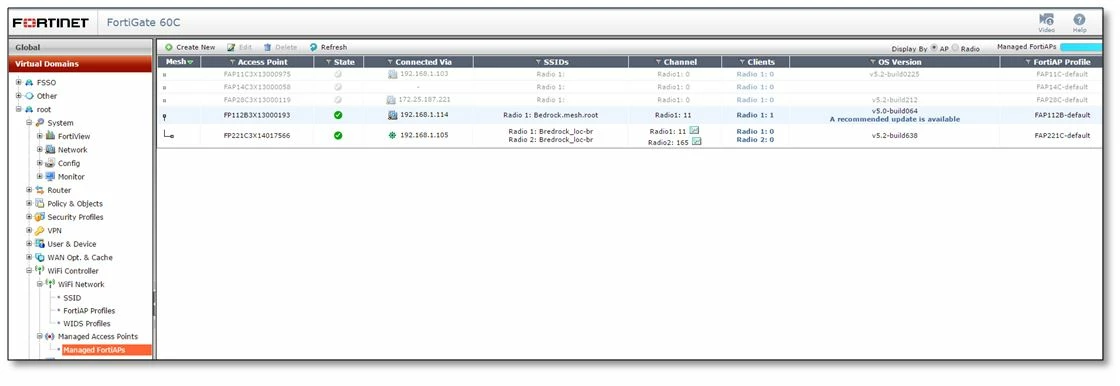
Task: Open VPN in the navigation tree
Action: coord(55,231)
